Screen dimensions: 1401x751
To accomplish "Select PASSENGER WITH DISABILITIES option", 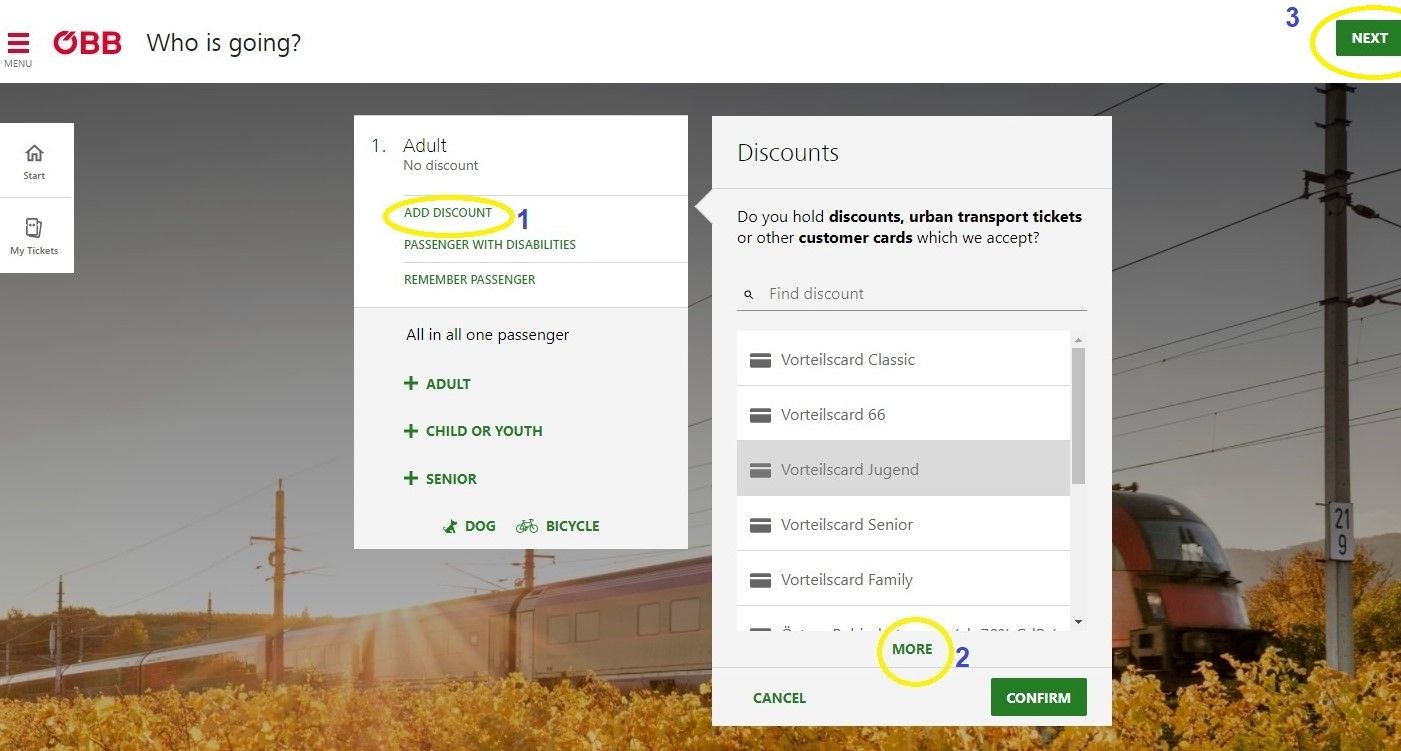I will pos(489,244).
